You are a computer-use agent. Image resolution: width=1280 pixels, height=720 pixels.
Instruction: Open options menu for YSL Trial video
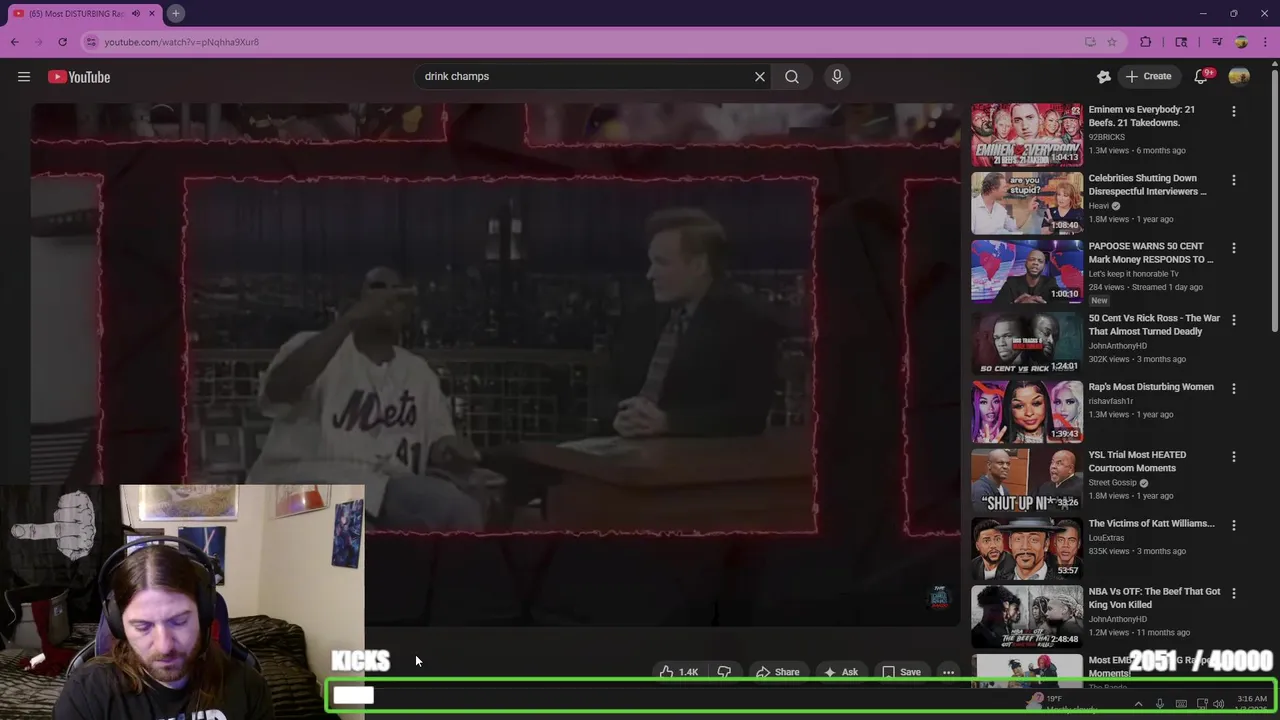coord(1234,457)
